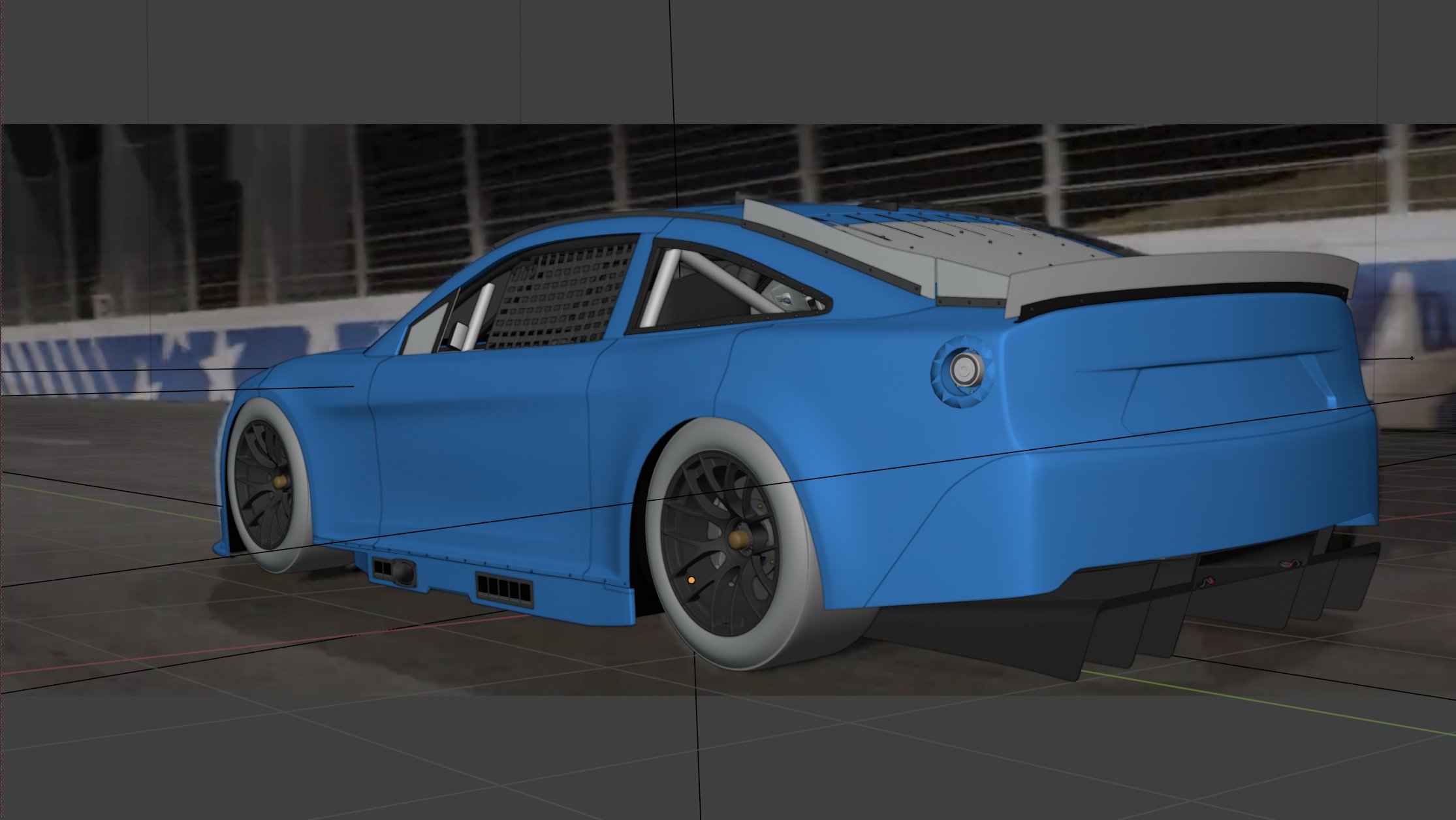The width and height of the screenshot is (1456, 820).
Task: Select the roll cage bar in rear quarter window
Action: point(659,289)
